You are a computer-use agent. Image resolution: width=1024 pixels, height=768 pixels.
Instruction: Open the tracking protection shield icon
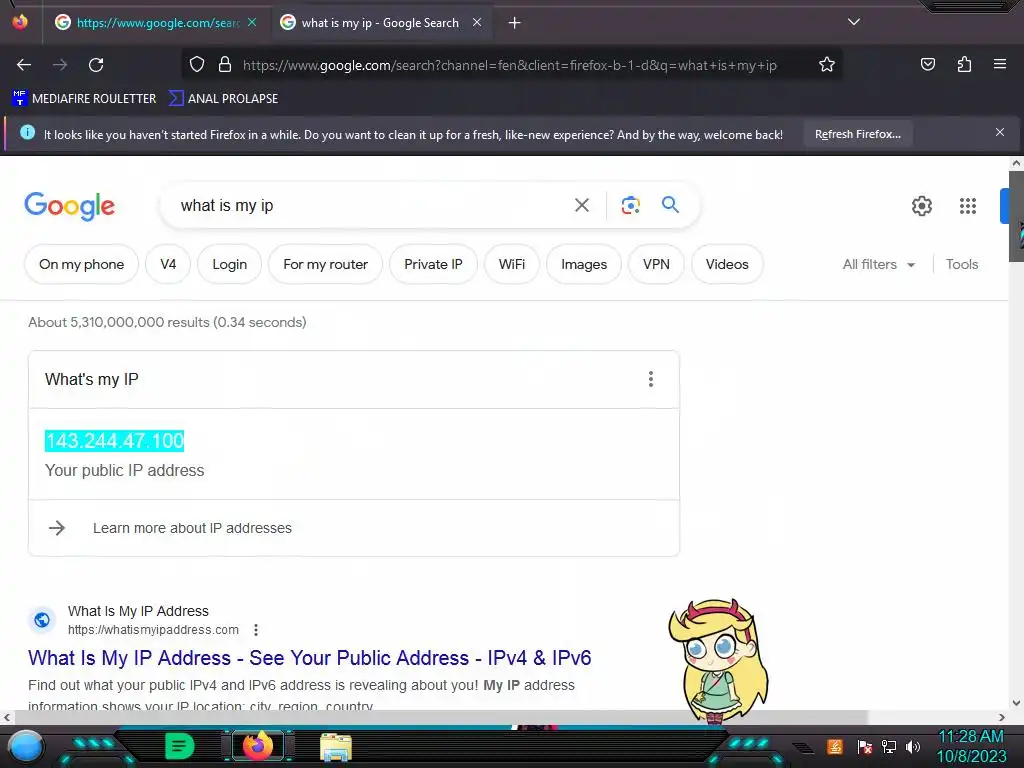point(197,65)
